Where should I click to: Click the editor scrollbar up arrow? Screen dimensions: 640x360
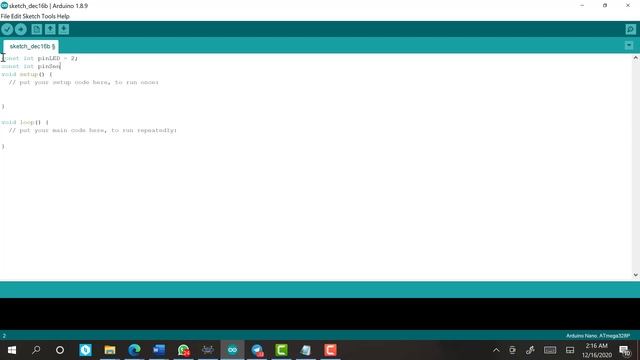636,58
